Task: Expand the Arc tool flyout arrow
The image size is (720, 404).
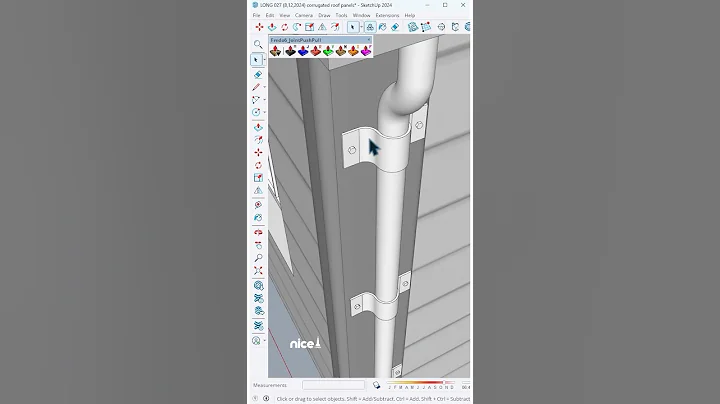Action: (264, 99)
